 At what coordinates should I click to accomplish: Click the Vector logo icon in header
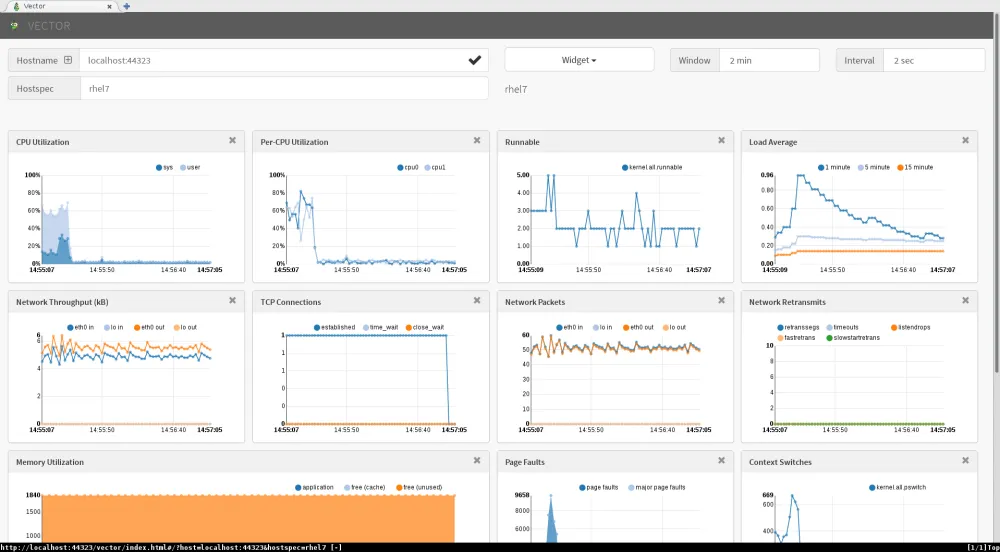tap(16, 26)
